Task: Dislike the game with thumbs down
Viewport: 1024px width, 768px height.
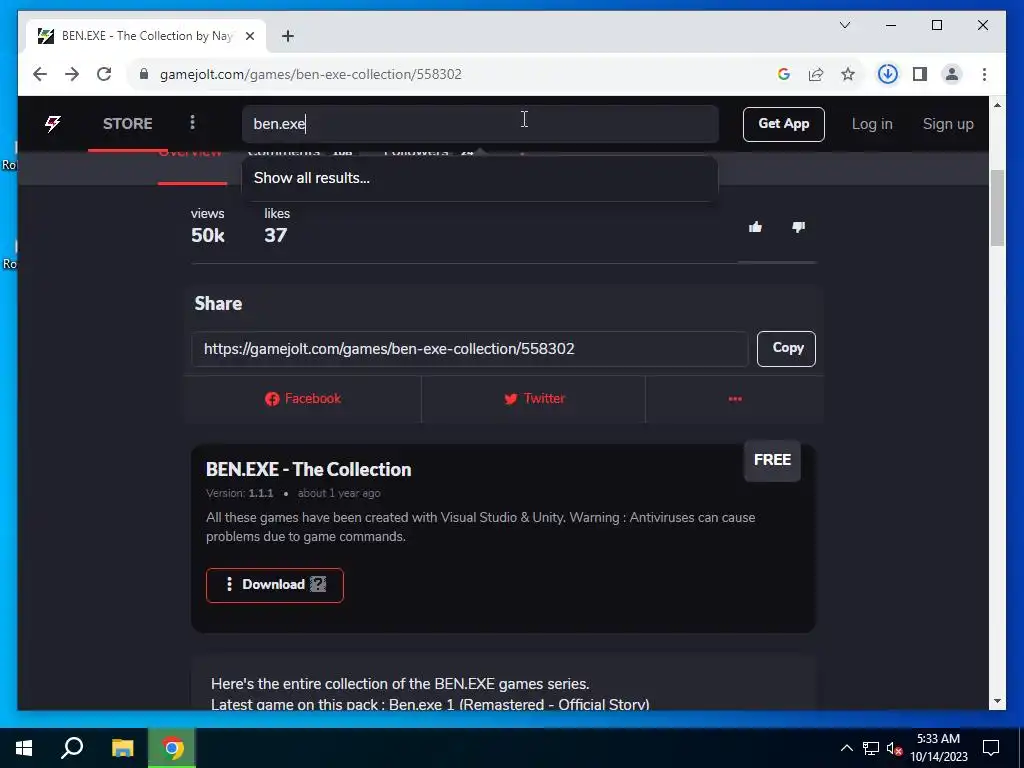Action: pyautogui.click(x=798, y=227)
